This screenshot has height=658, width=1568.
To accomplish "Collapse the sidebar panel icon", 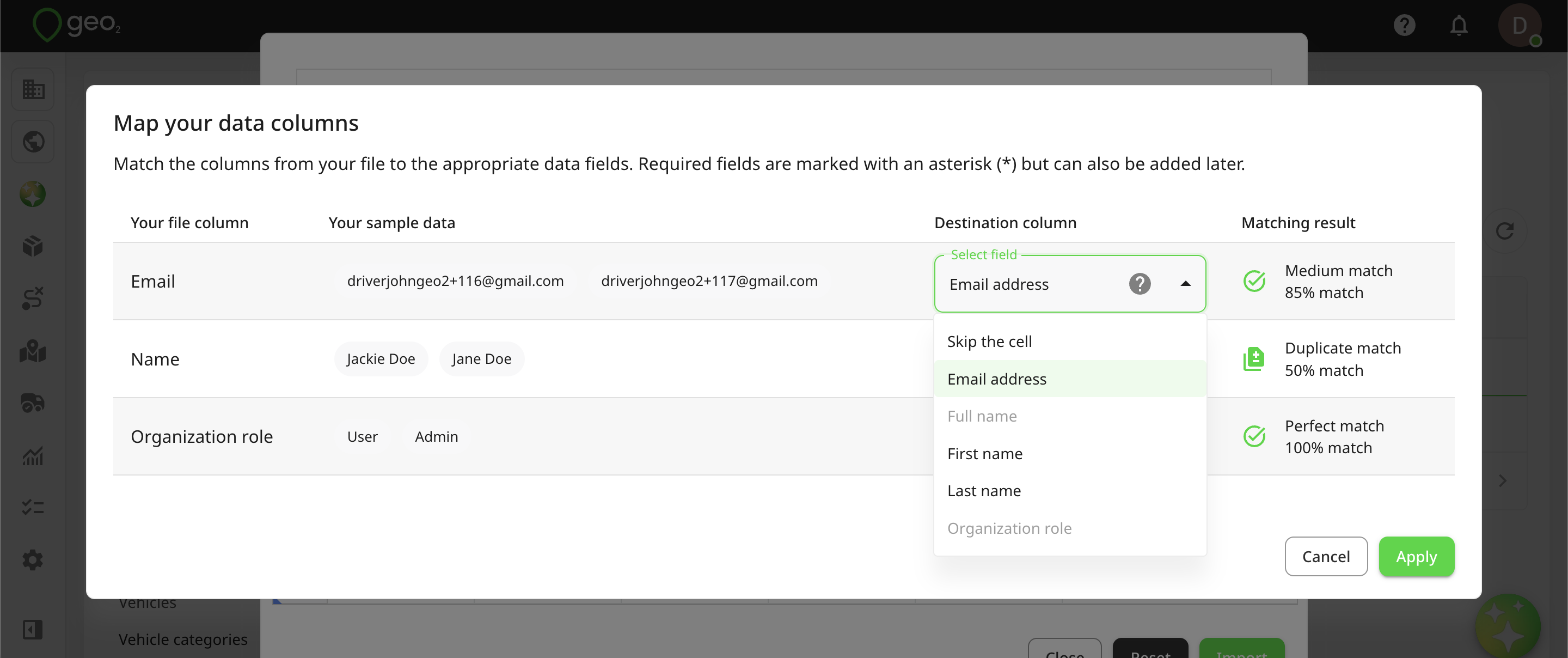I will point(33,630).
